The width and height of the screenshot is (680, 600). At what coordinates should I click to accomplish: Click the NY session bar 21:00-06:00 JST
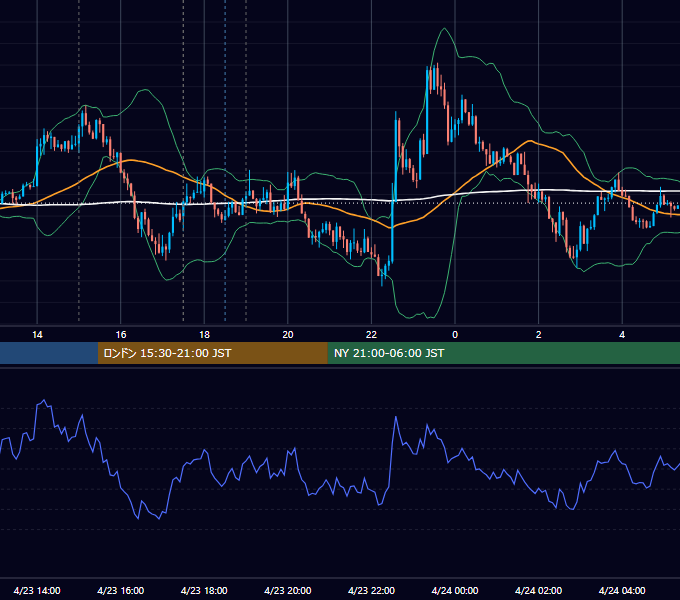pos(503,353)
